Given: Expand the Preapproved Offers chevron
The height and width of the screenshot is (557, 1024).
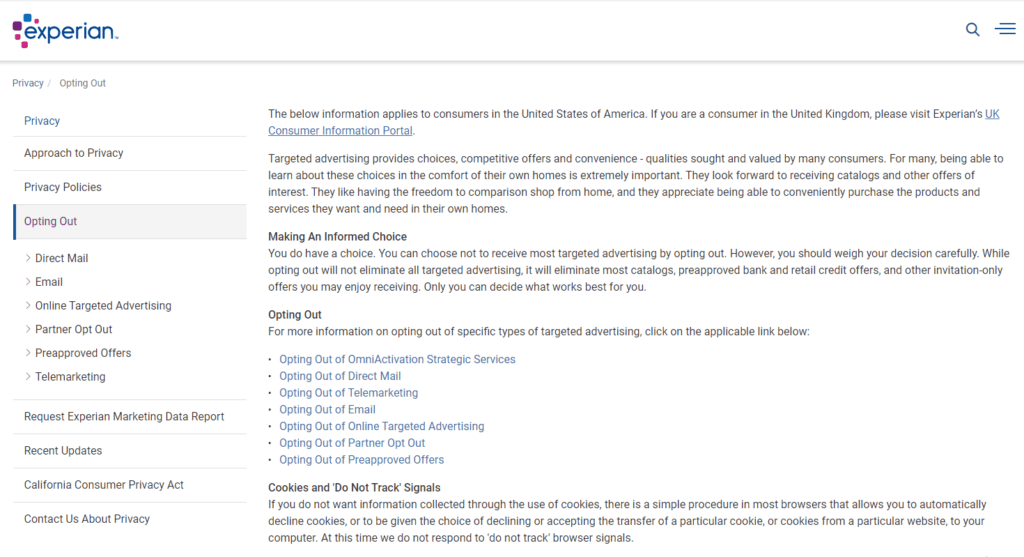Looking at the screenshot, I should pos(28,353).
